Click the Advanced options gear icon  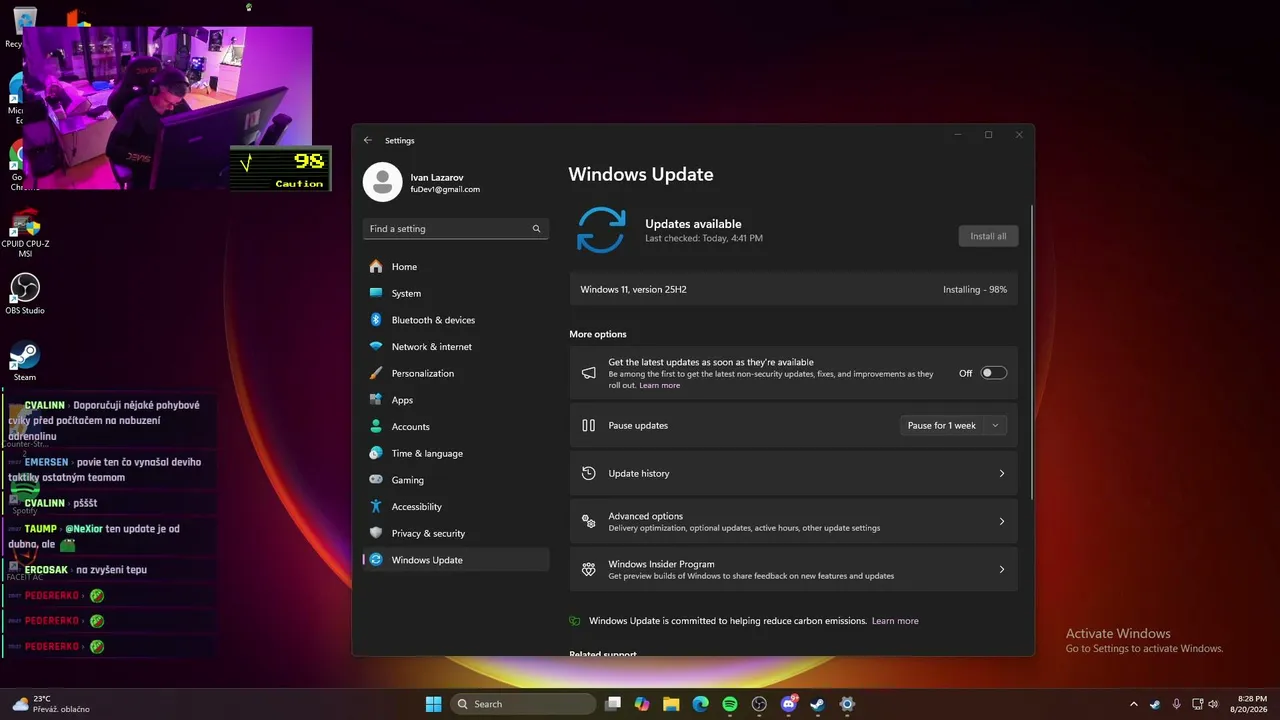(x=589, y=521)
